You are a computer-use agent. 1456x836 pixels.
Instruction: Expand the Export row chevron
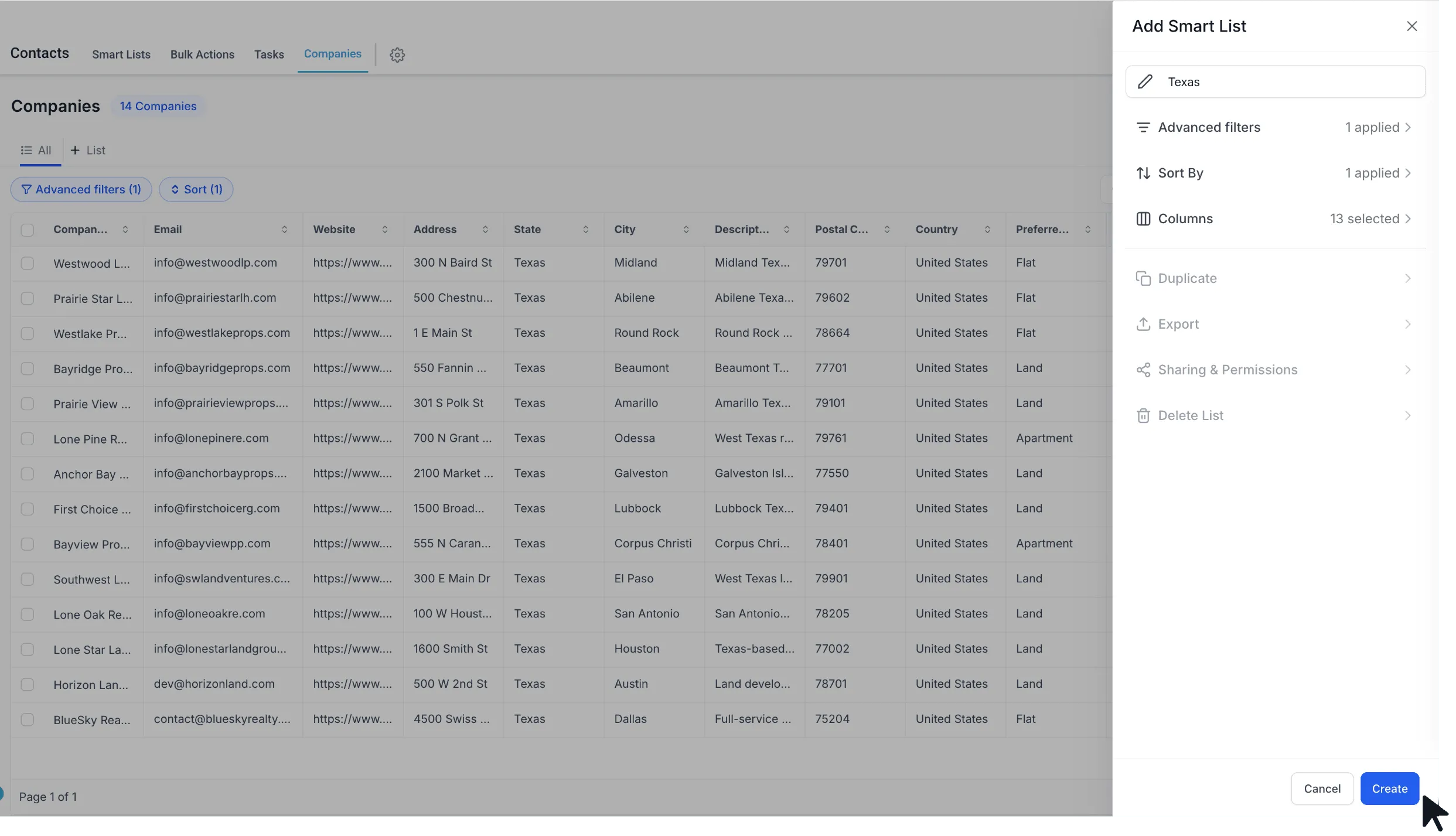point(1408,324)
